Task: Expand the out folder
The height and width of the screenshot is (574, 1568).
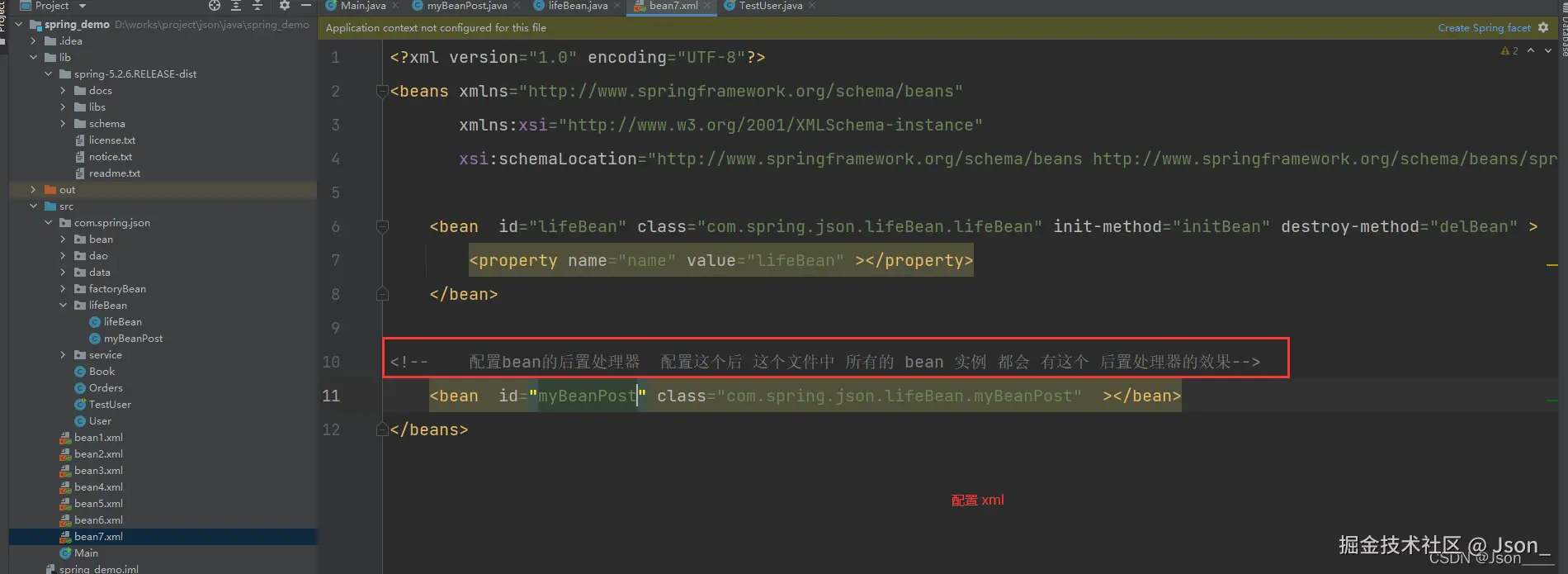Action: click(33, 189)
